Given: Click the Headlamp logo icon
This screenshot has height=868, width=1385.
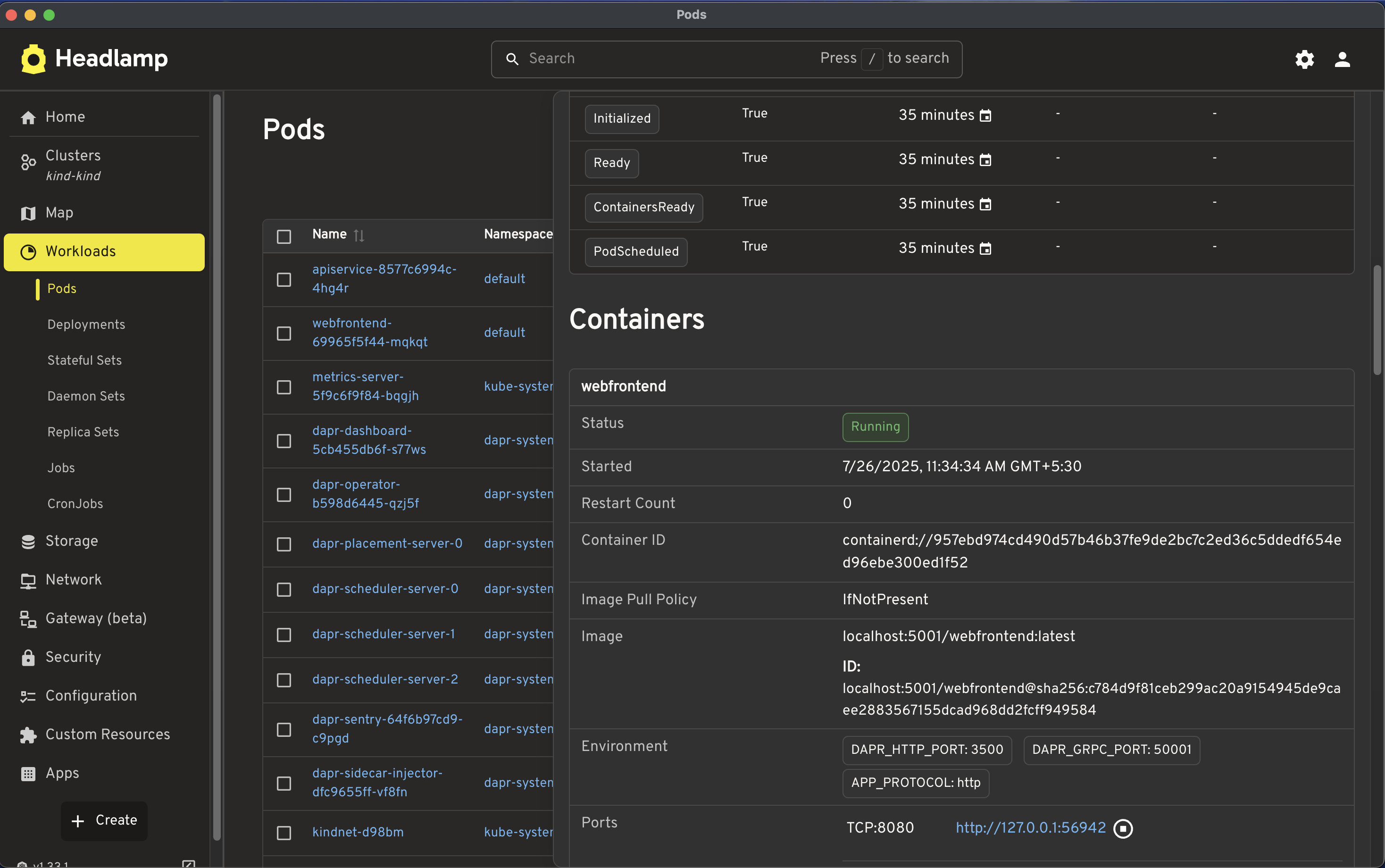Looking at the screenshot, I should point(33,59).
